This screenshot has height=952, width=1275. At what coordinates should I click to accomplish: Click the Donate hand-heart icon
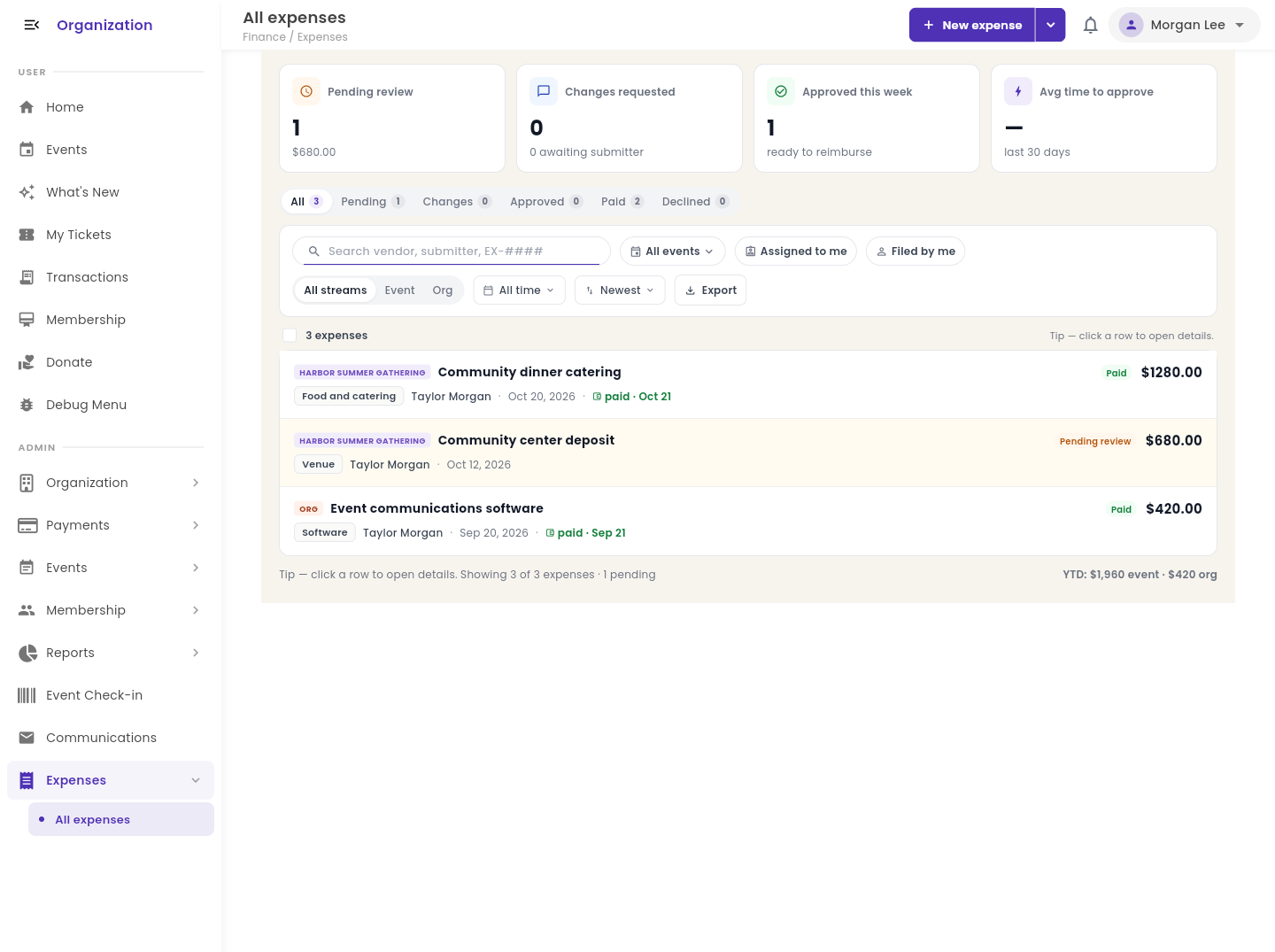(27, 362)
